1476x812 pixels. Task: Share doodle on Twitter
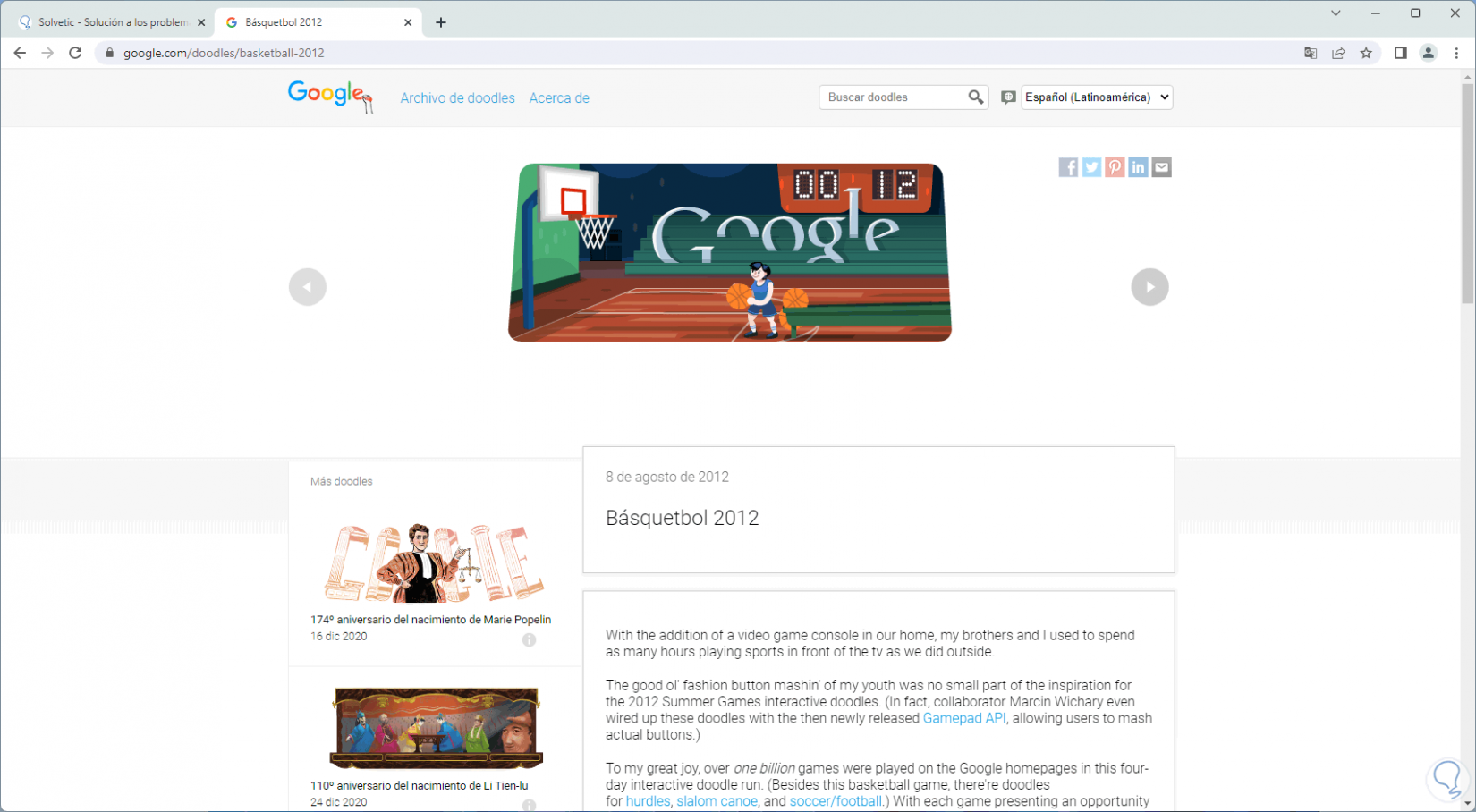(1091, 167)
